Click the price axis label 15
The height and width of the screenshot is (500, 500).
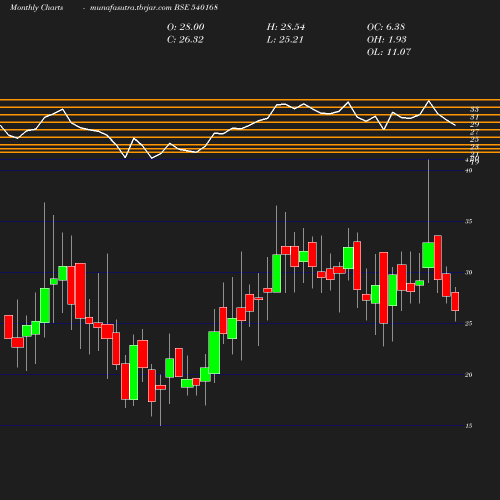point(469,426)
